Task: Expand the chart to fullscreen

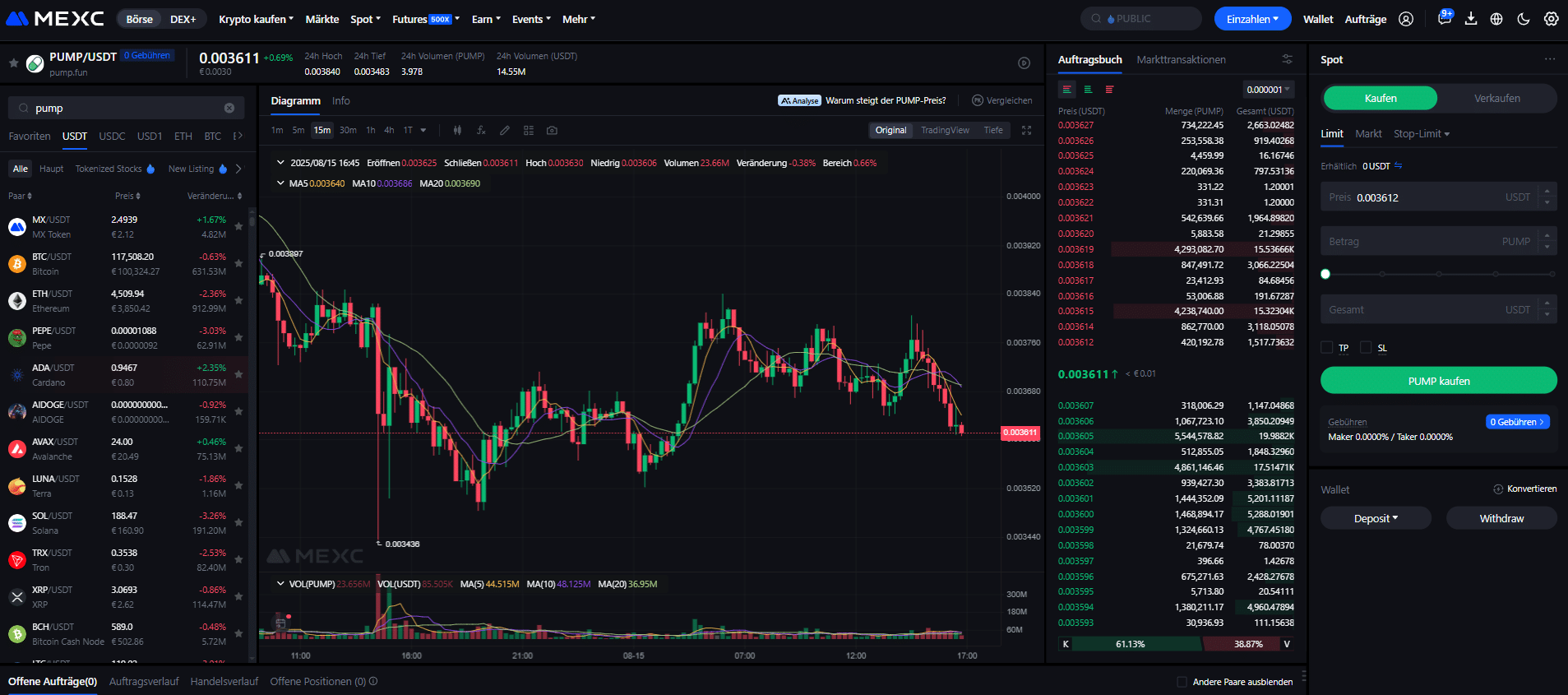Action: click(1026, 130)
